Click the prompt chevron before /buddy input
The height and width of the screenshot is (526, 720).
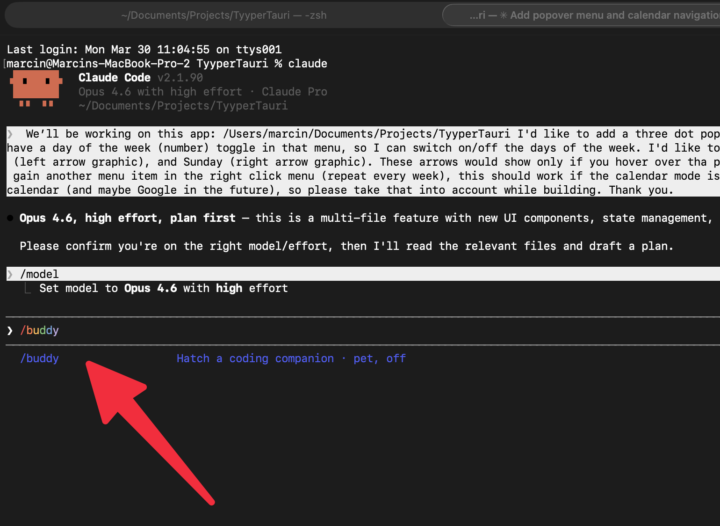click(x=10, y=330)
